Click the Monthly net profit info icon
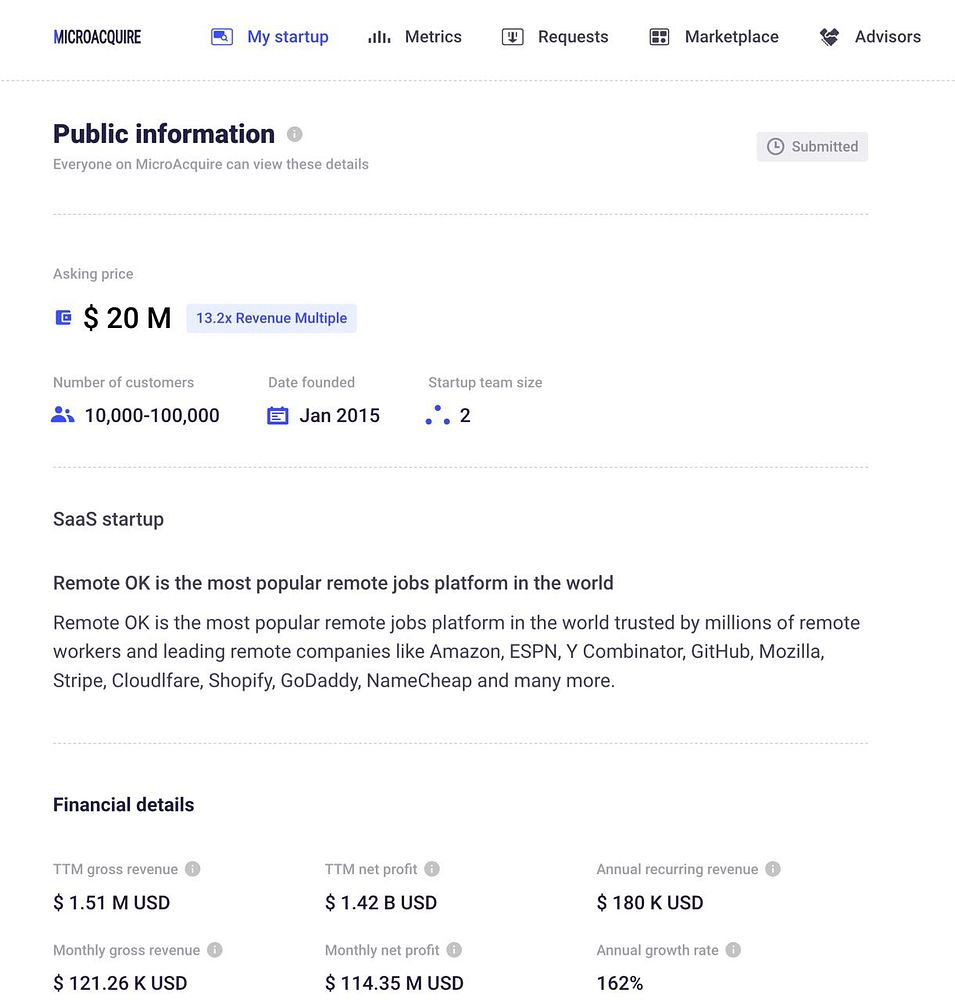This screenshot has height=1000, width=955. pos(454,950)
